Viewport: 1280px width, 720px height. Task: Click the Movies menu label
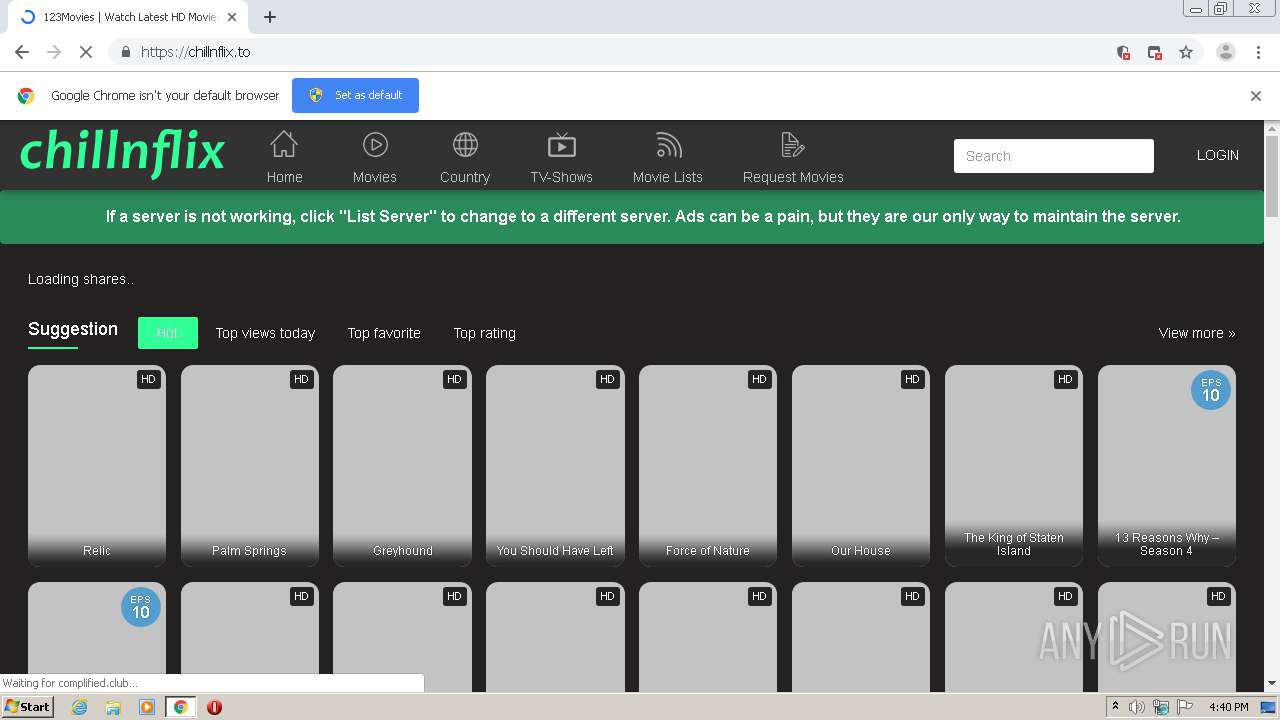[x=375, y=177]
